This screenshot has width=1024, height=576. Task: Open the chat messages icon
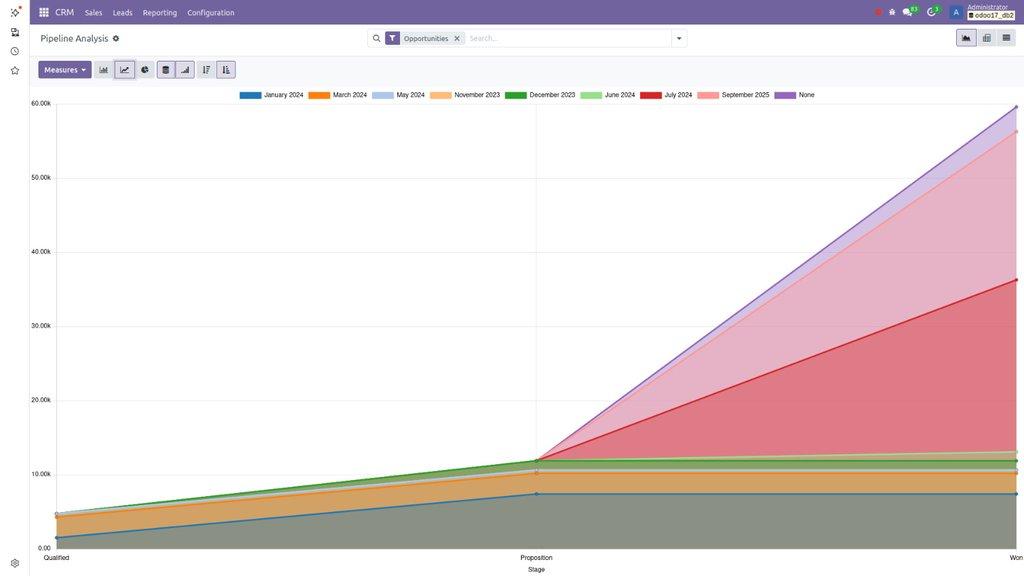[x=907, y=12]
